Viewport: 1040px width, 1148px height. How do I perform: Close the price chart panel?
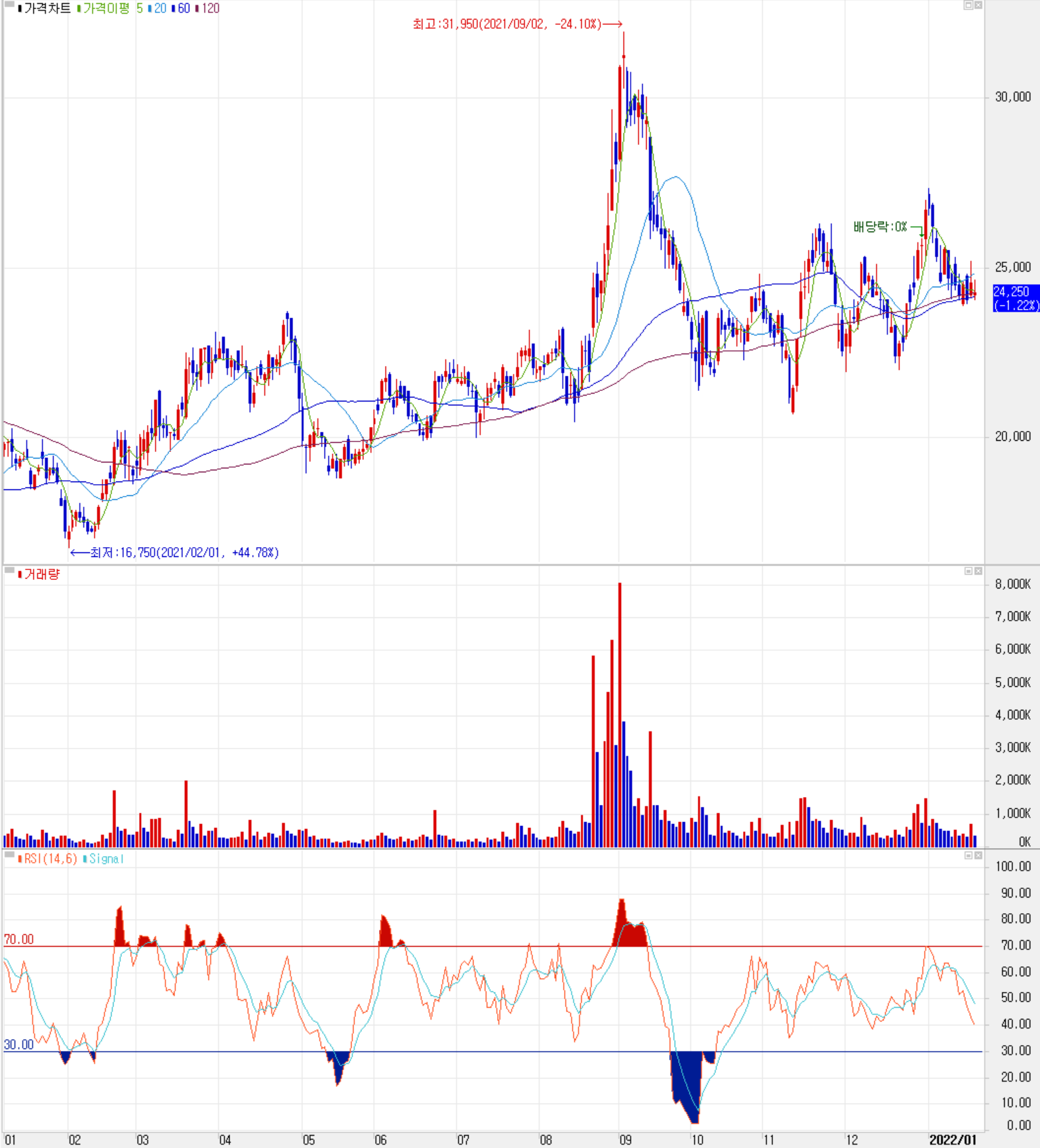978,5
